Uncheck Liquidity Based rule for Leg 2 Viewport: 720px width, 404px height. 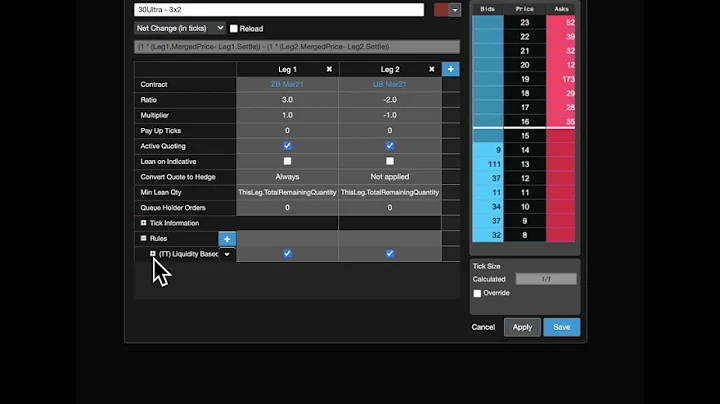pyautogui.click(x=390, y=253)
